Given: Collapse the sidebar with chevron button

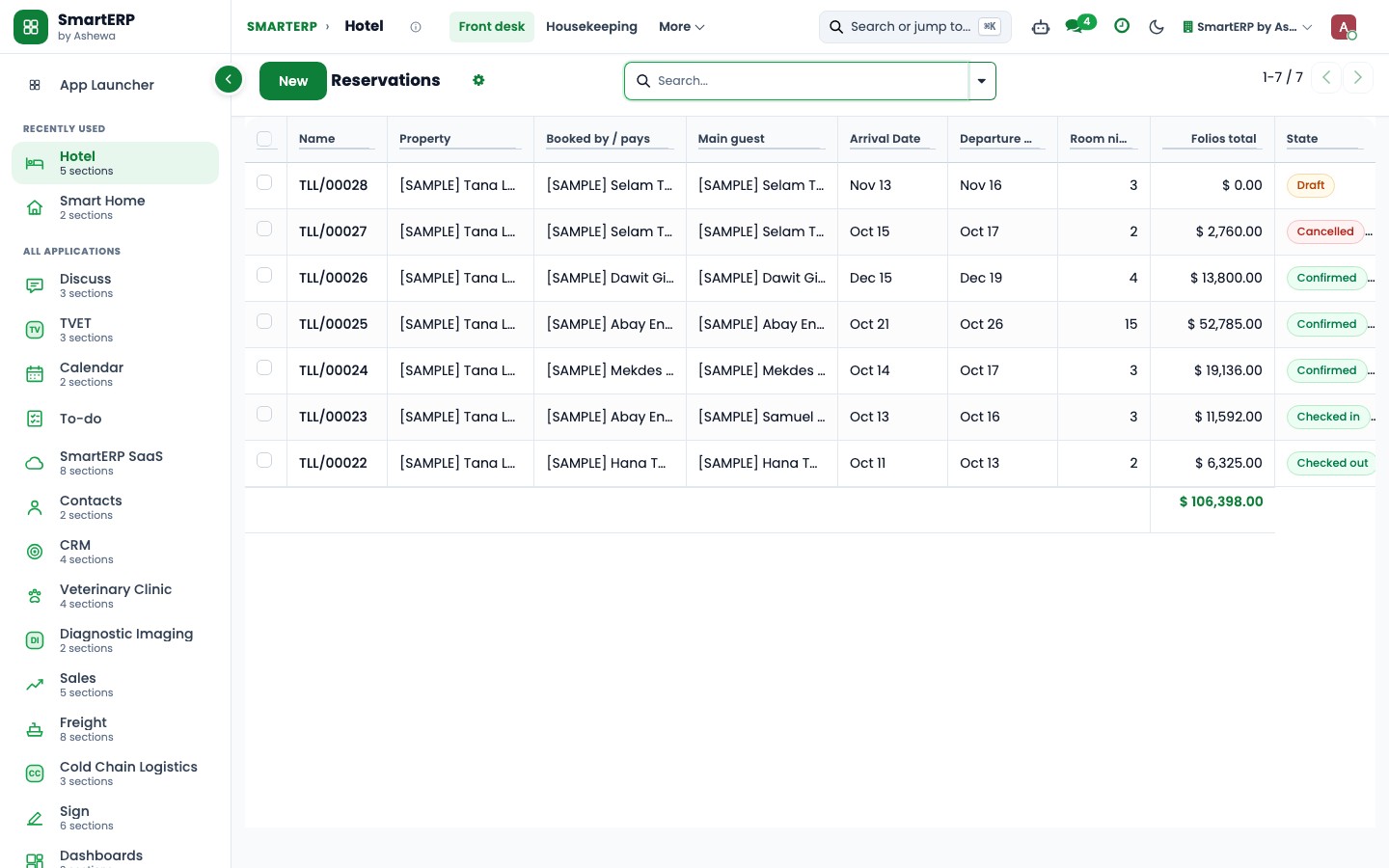Looking at the screenshot, I should pyautogui.click(x=229, y=79).
